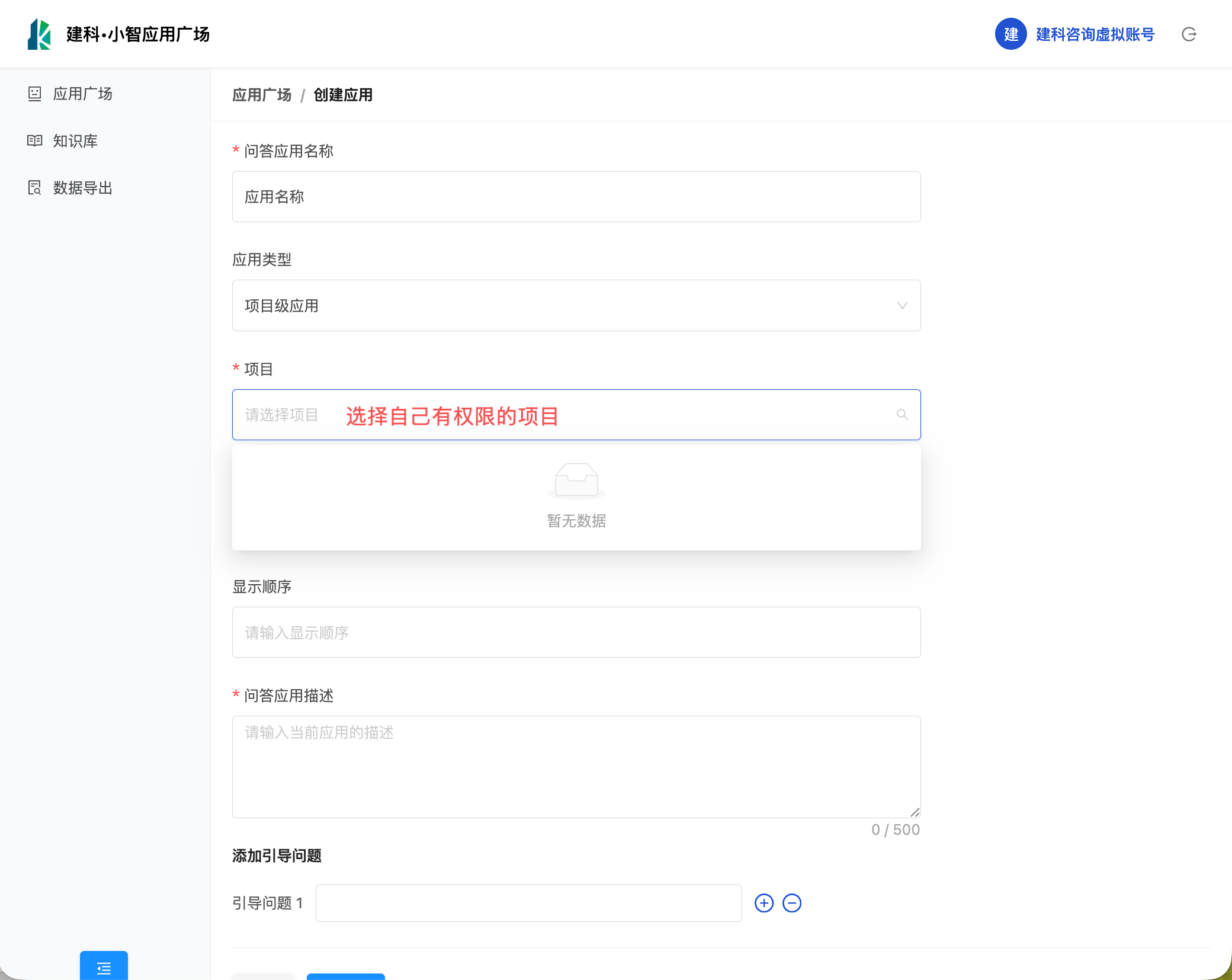Add a guide question with plus icon
This screenshot has width=1232, height=980.
(x=764, y=903)
